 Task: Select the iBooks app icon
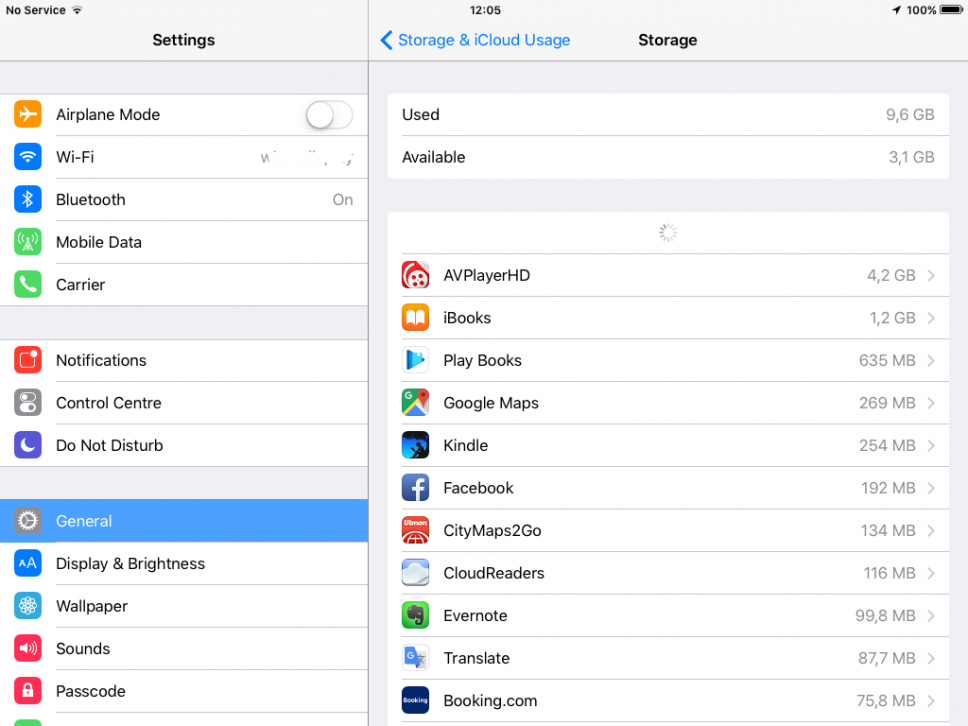point(415,317)
